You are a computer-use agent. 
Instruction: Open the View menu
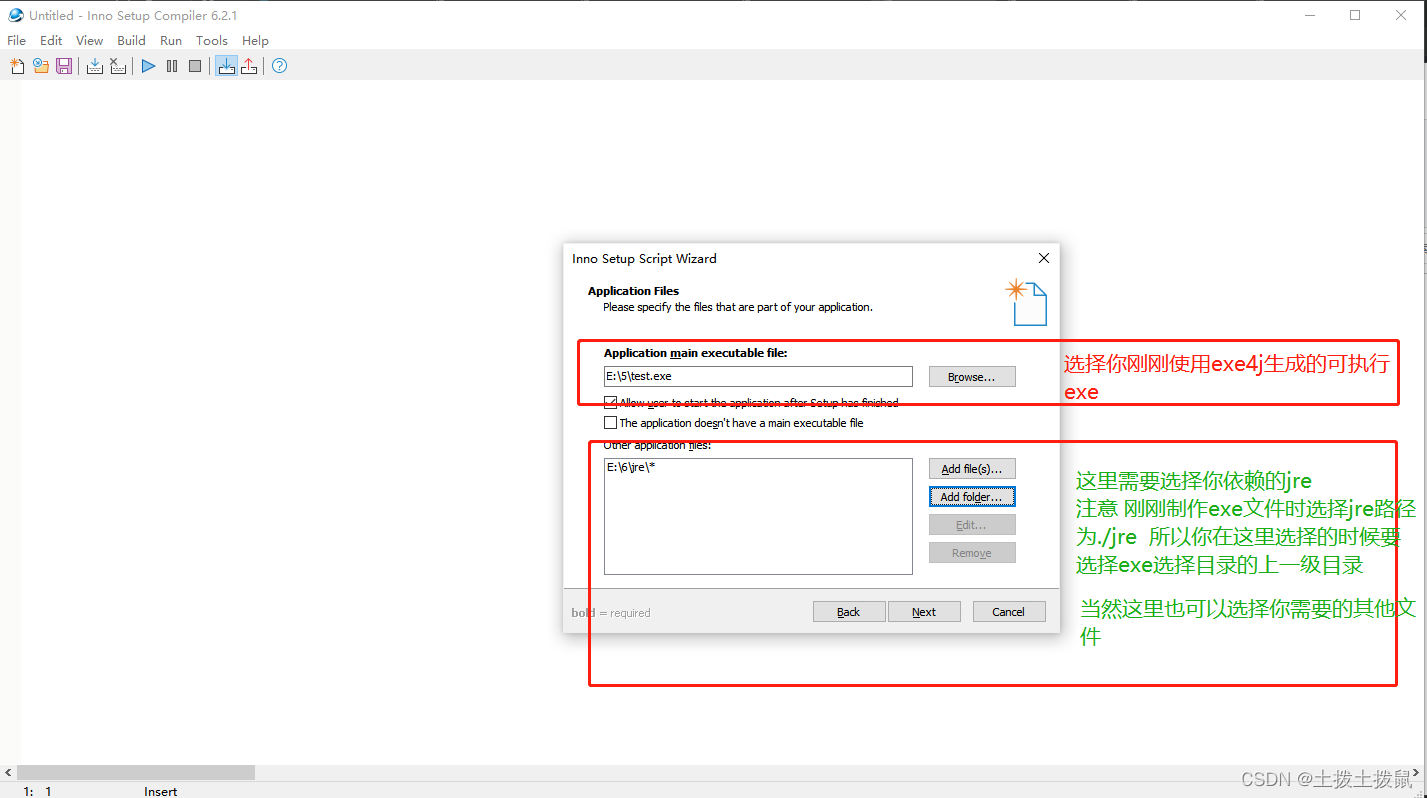[90, 41]
